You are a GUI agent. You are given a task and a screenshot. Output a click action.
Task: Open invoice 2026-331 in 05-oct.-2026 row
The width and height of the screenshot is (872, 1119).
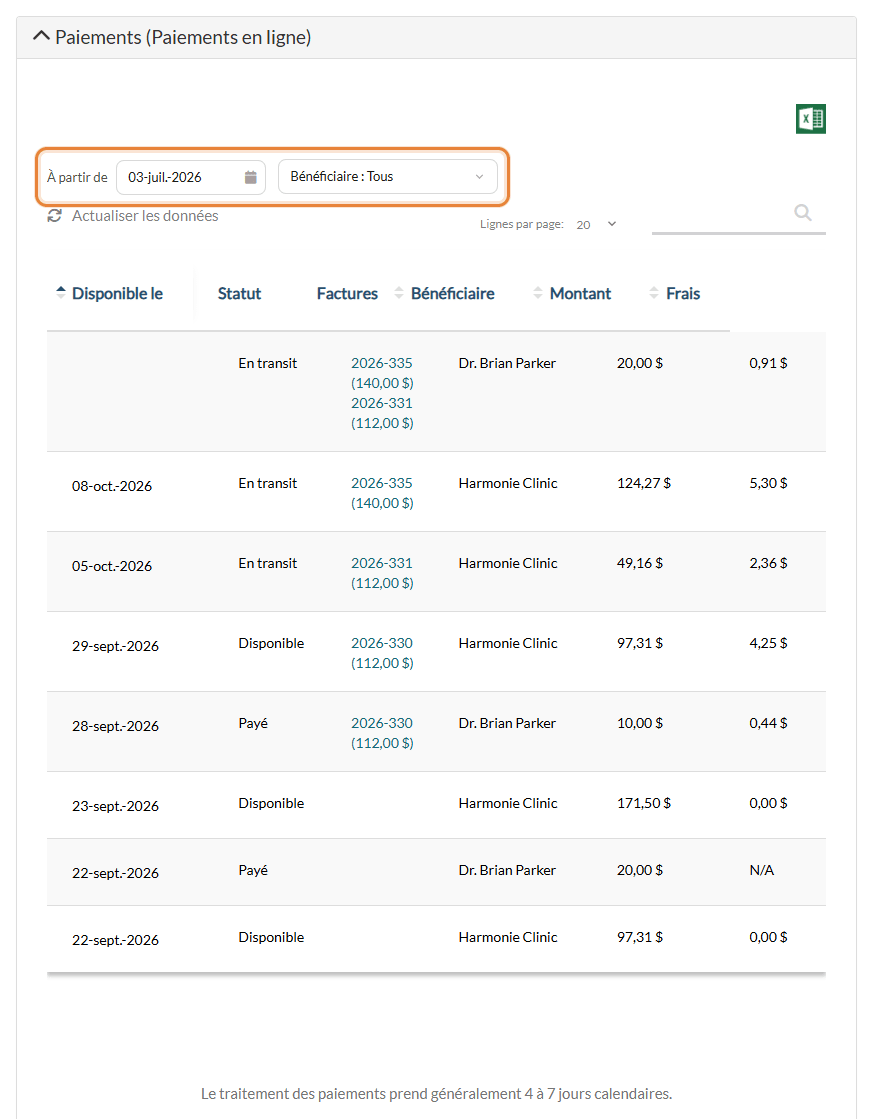tap(382, 563)
